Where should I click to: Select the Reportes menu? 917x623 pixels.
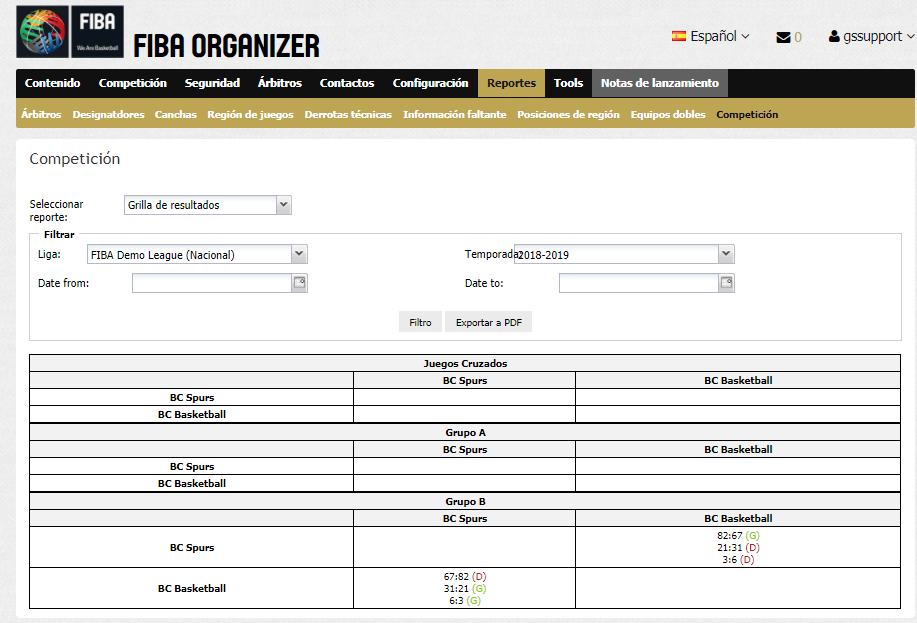pyautogui.click(x=512, y=83)
